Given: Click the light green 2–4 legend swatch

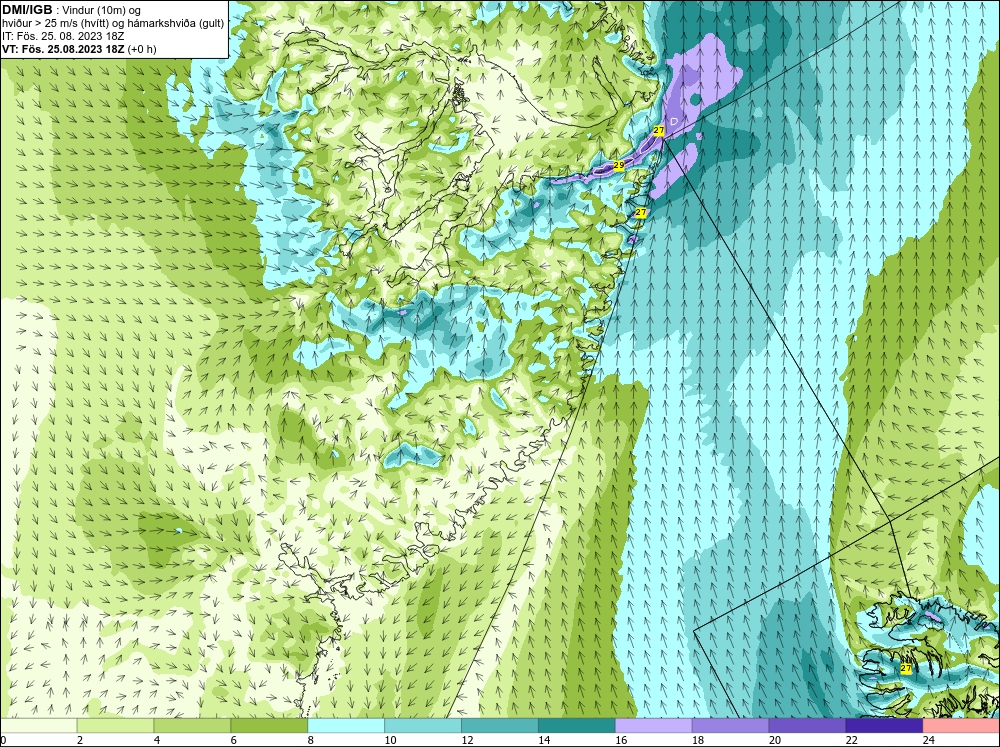Looking at the screenshot, I should (x=115, y=726).
